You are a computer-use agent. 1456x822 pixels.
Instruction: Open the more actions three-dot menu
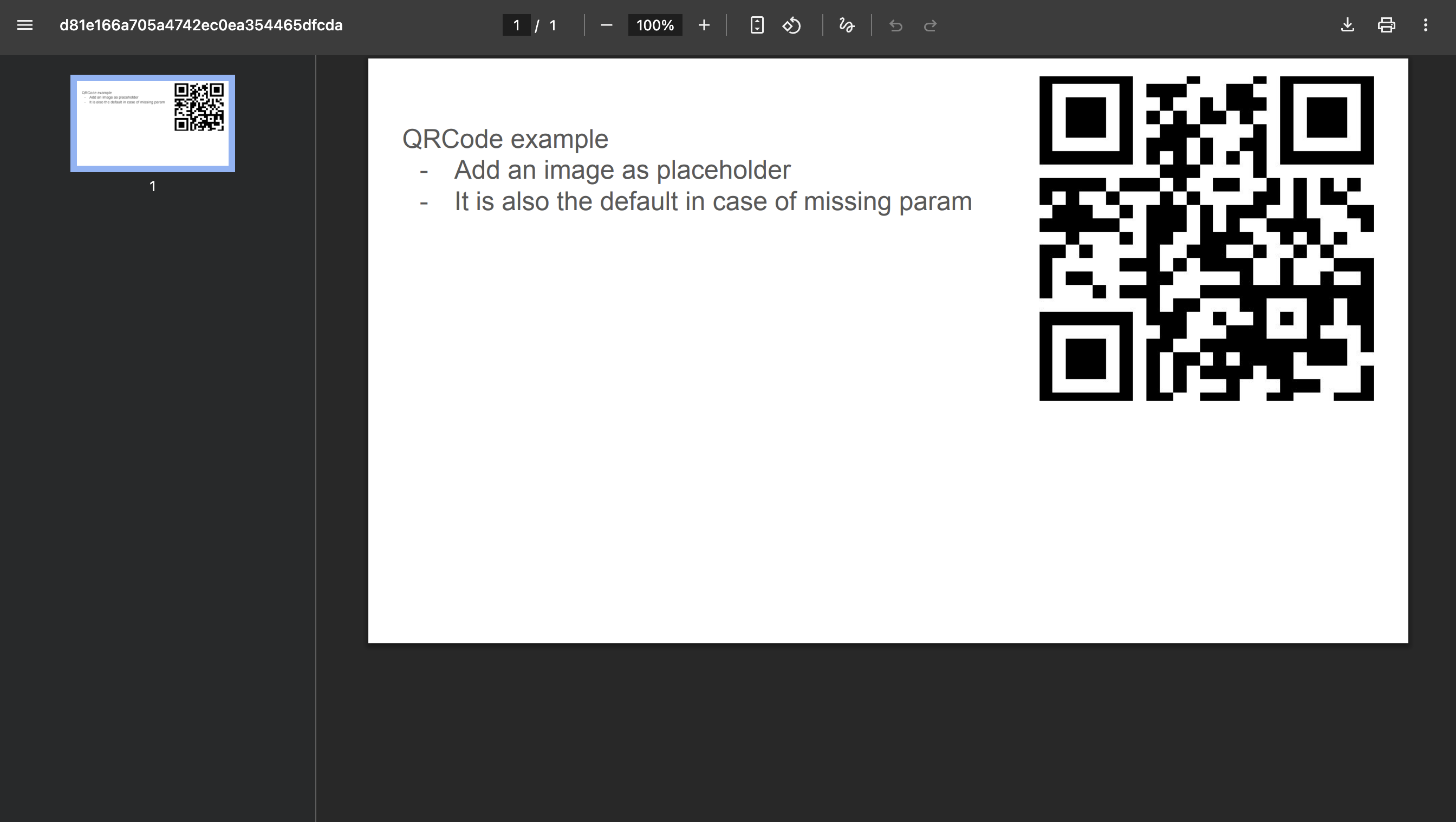(x=1426, y=25)
